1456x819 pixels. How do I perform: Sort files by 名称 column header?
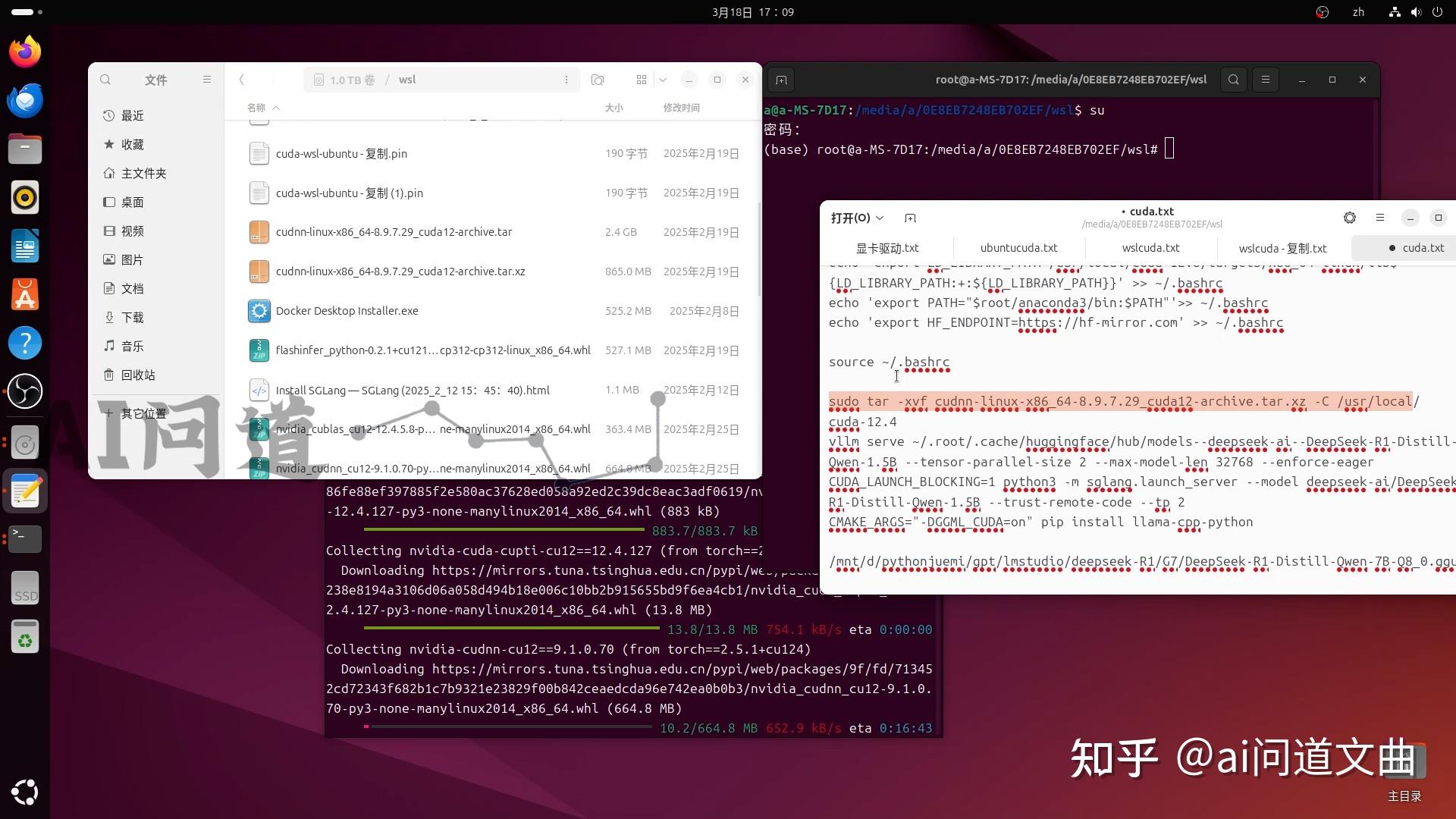(263, 108)
